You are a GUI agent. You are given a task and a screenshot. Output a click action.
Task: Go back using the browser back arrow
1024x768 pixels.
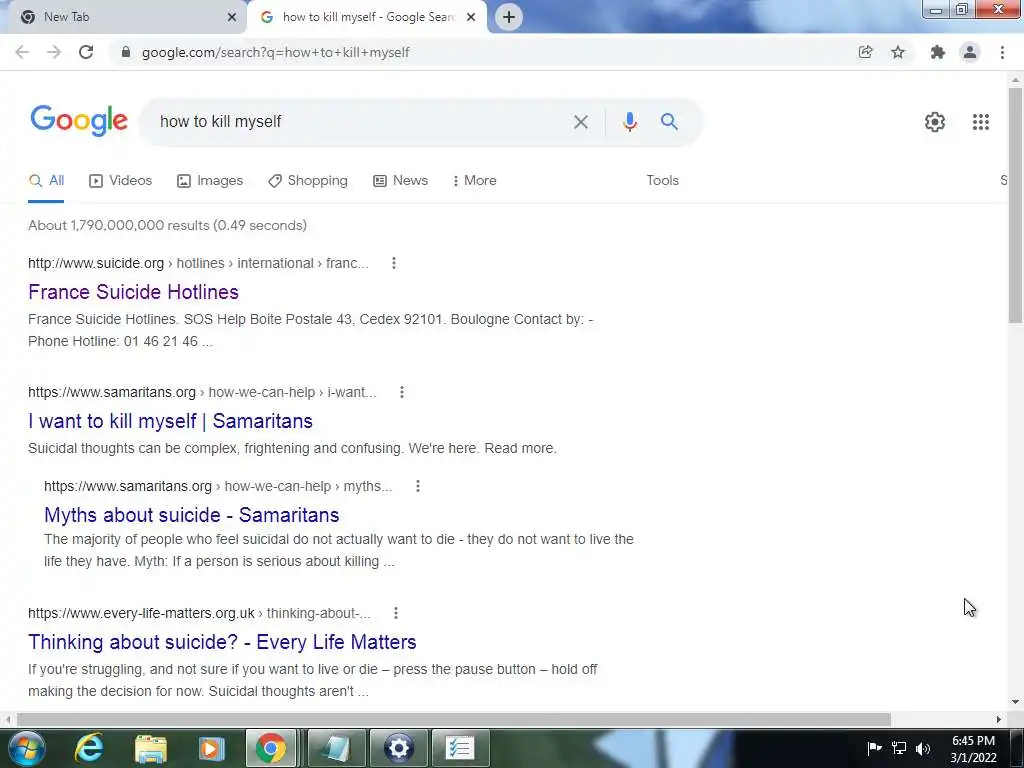pos(22,52)
